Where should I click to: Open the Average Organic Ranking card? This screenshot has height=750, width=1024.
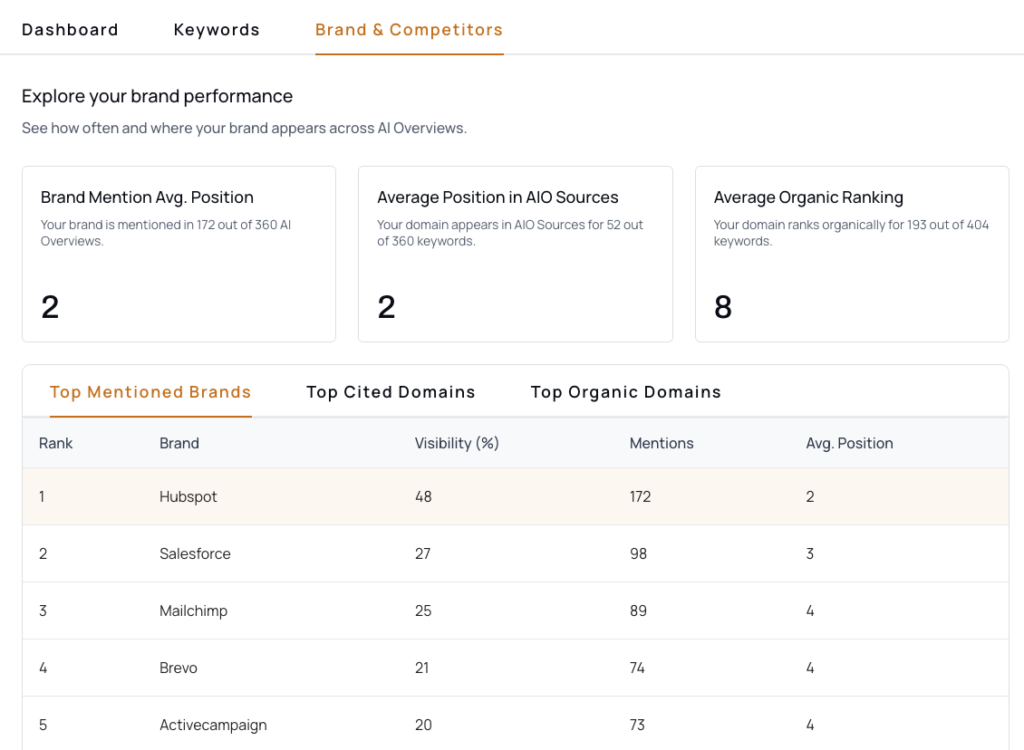851,254
